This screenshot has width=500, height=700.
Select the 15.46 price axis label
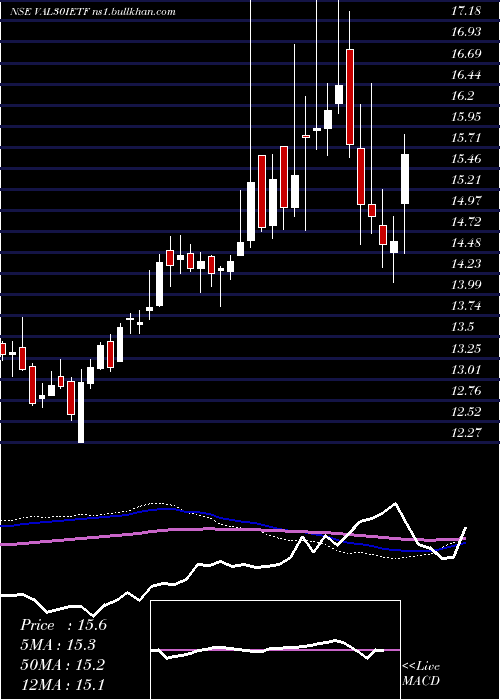466,158
